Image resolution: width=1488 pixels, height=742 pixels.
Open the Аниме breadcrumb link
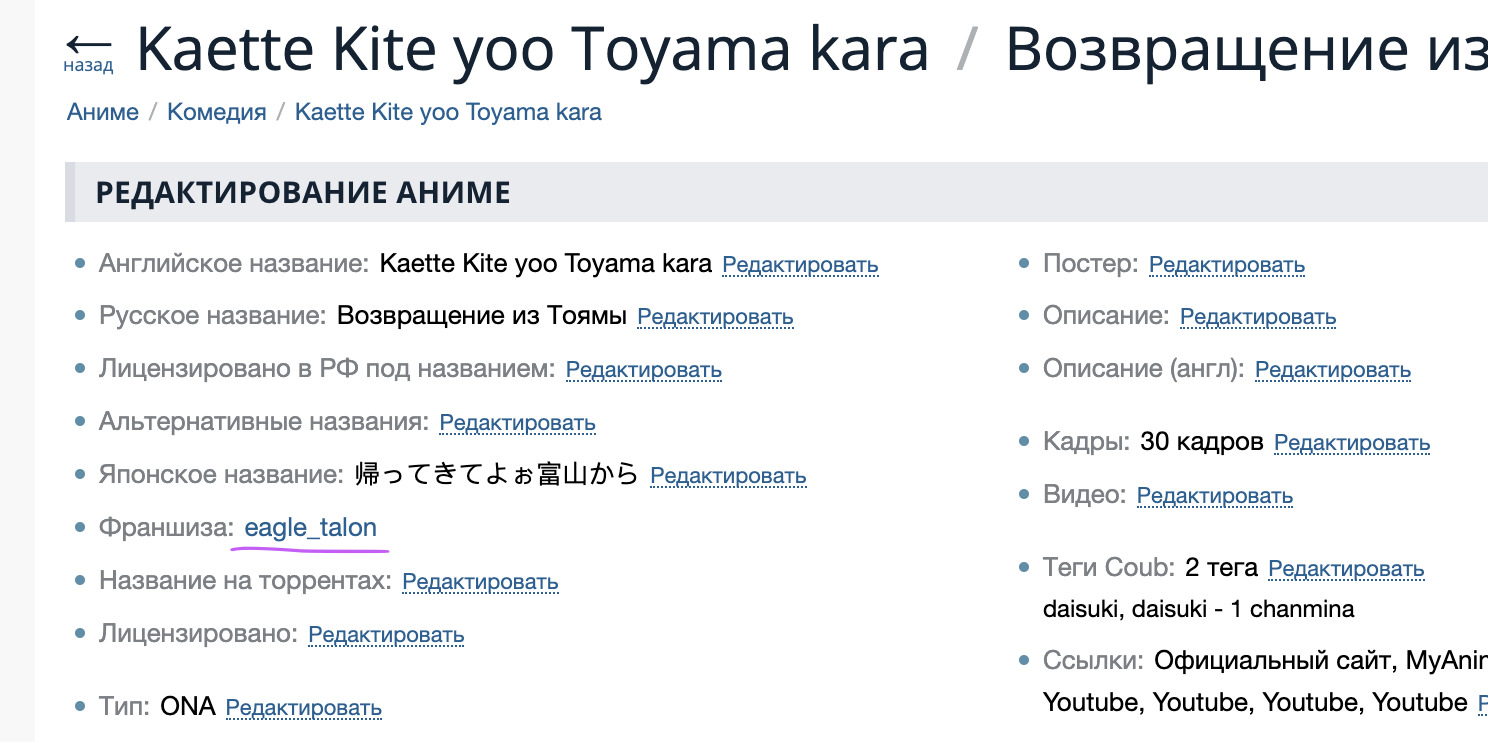pos(102,112)
